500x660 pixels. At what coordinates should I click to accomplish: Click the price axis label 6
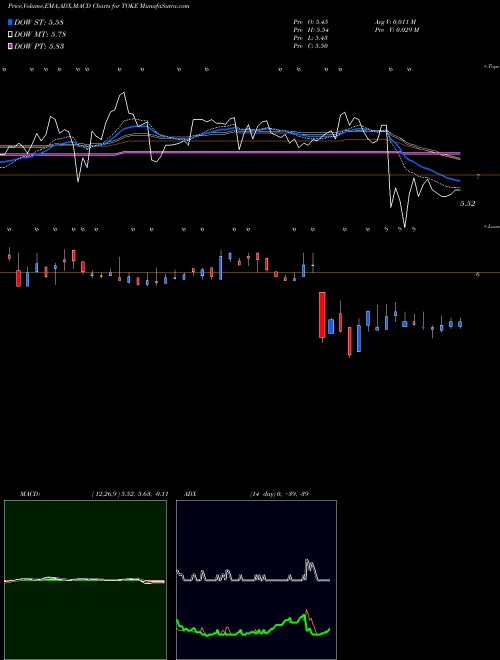478,274
